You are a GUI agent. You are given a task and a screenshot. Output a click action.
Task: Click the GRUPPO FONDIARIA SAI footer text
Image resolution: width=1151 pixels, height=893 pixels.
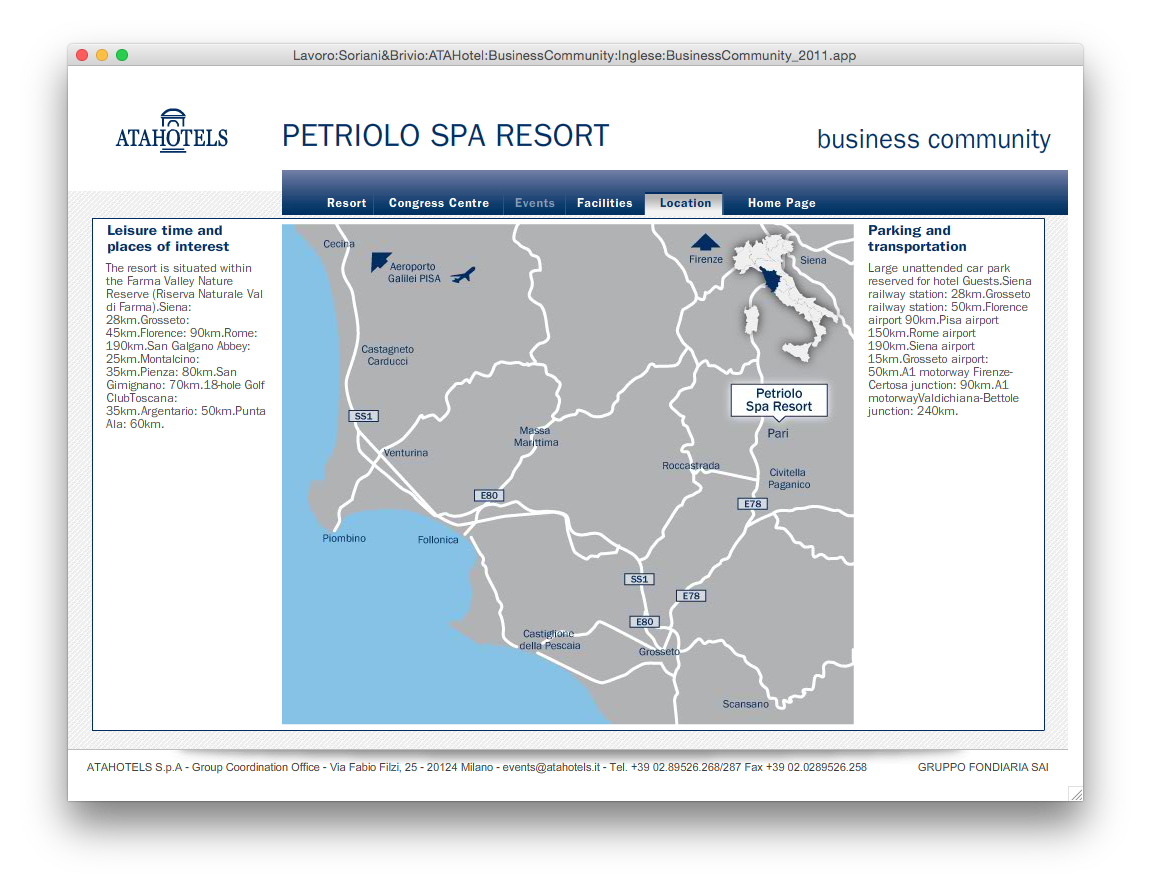point(983,767)
